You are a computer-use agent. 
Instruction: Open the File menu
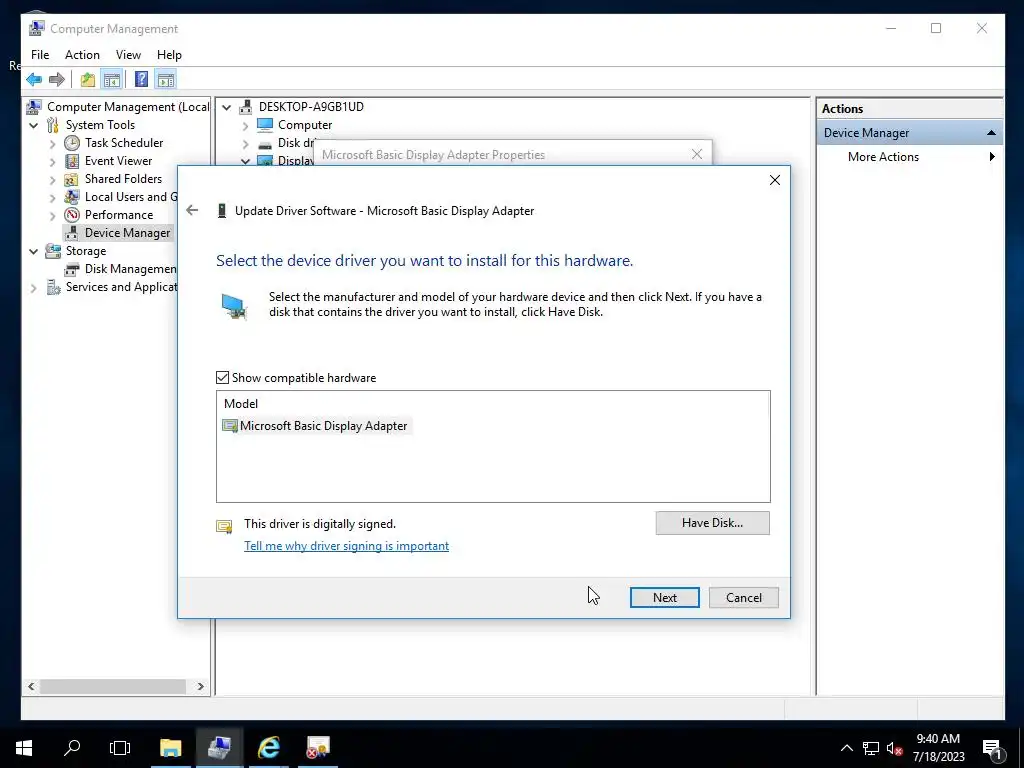click(x=40, y=55)
